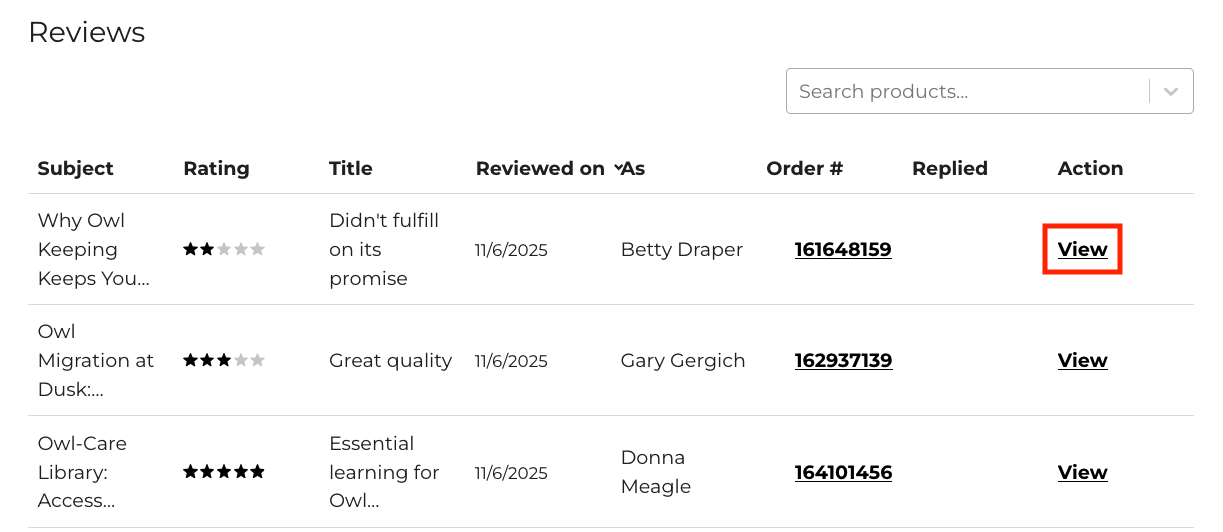Click the Order # column header
Screen dimensions: 1223x532
tap(804, 168)
